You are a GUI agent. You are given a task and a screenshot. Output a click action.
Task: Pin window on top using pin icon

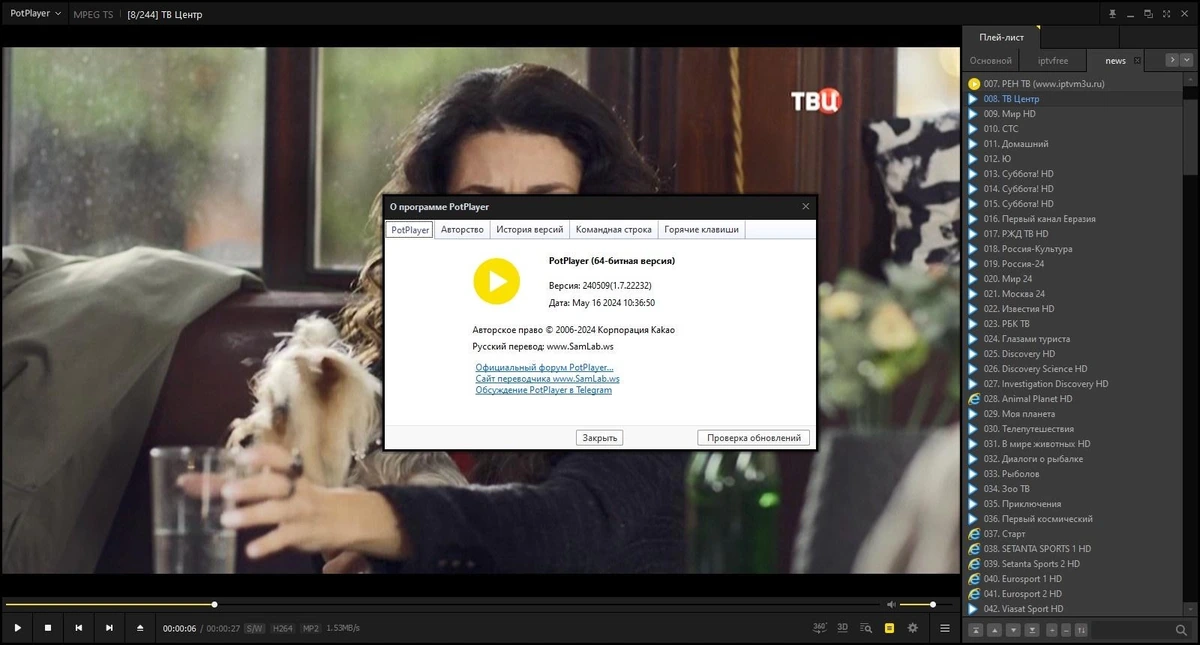pos(1112,14)
